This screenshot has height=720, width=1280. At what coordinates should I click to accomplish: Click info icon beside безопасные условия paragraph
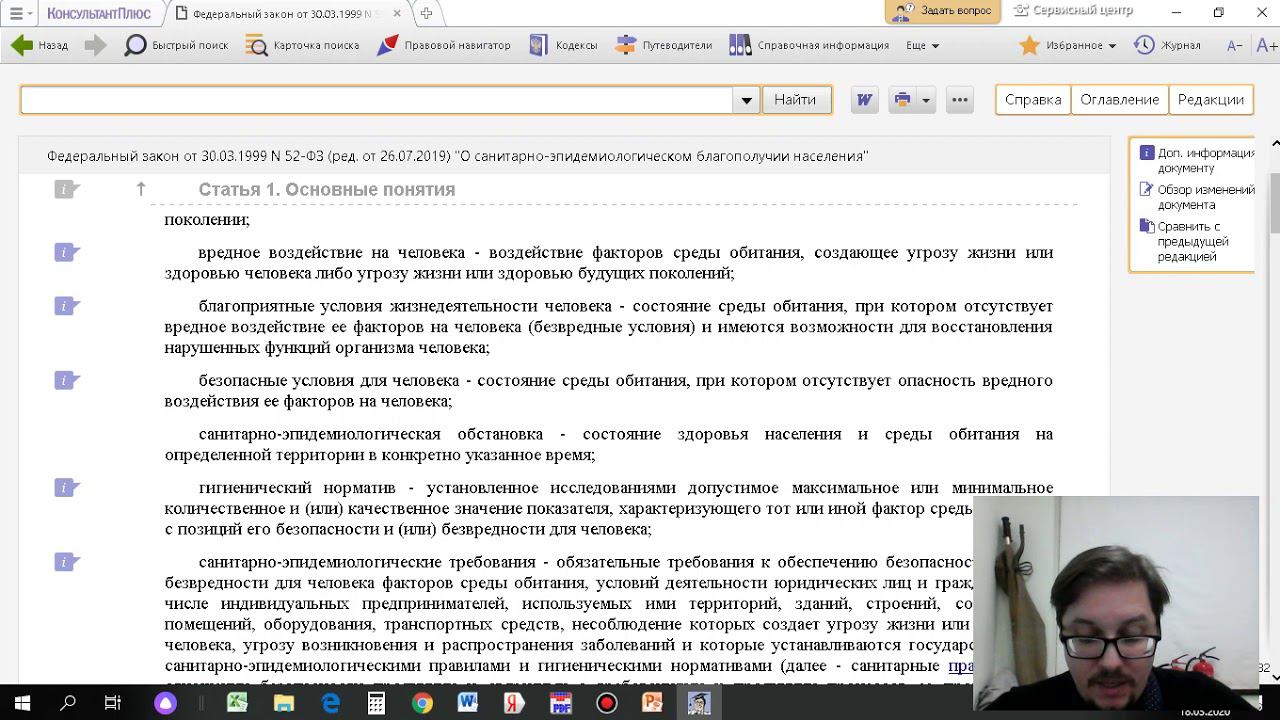coord(66,380)
